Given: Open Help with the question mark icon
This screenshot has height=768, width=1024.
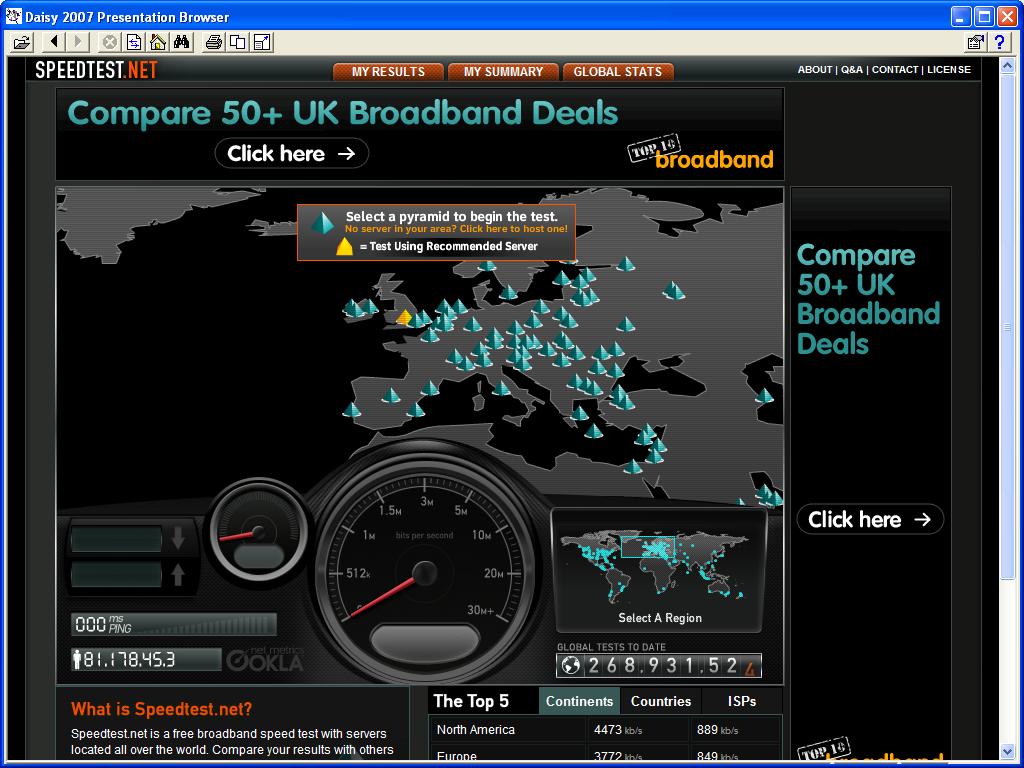Looking at the screenshot, I should tap(1000, 42).
